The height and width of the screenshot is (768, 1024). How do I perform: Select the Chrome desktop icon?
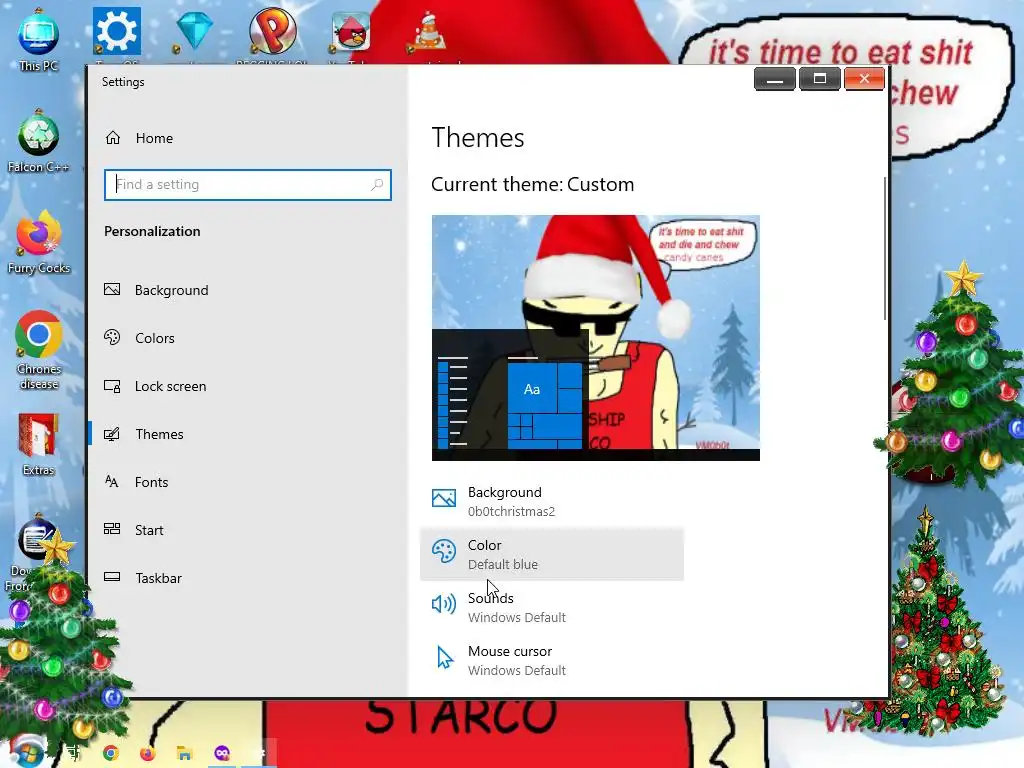[39, 351]
